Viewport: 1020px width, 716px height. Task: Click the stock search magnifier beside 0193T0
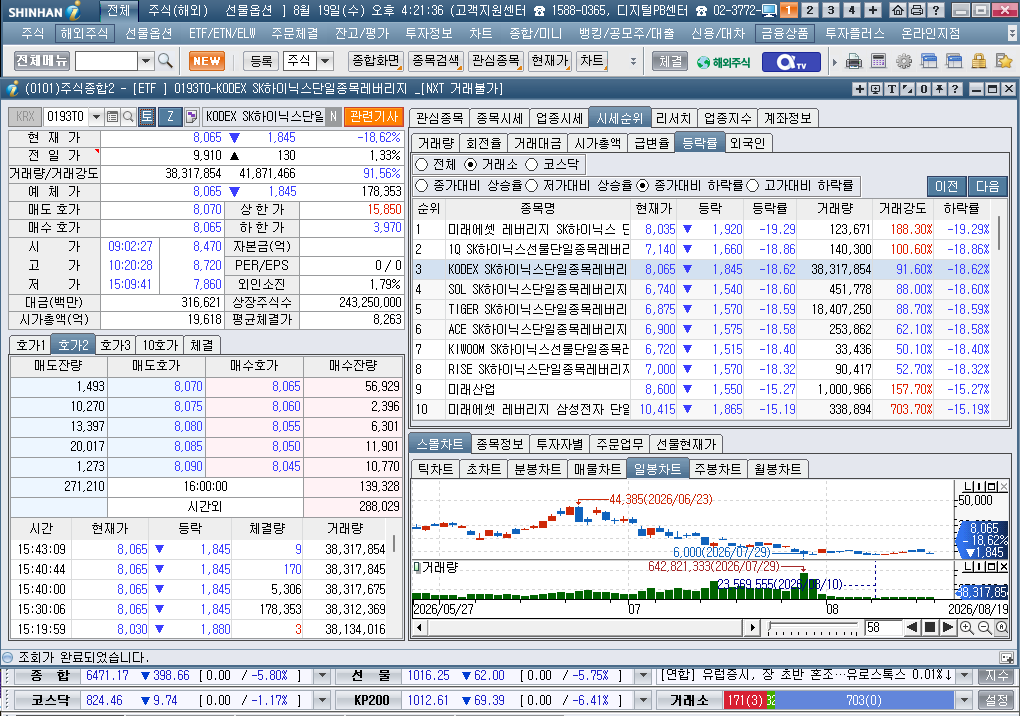pyautogui.click(x=128, y=117)
